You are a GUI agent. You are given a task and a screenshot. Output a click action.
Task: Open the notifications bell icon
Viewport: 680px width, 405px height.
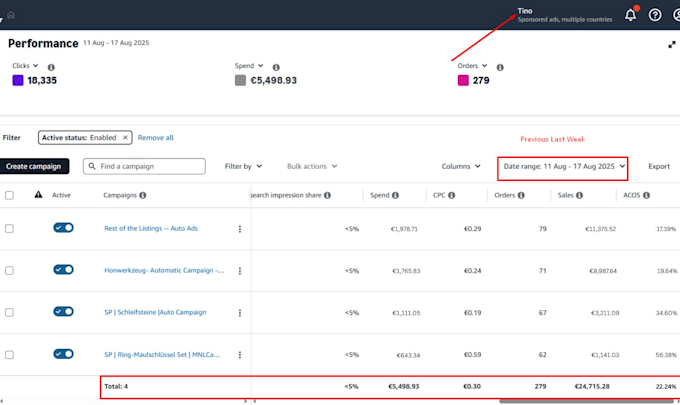pos(631,15)
